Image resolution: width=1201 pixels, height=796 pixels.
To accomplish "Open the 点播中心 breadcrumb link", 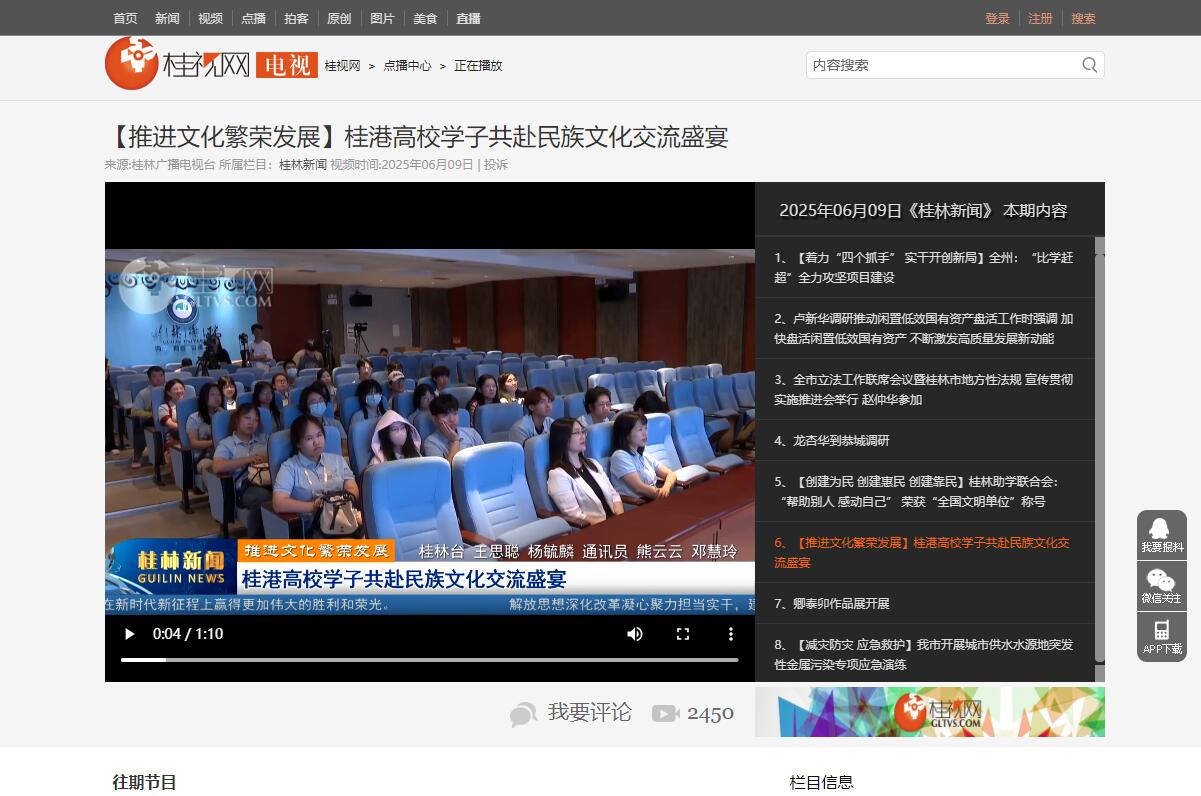I will click(407, 66).
